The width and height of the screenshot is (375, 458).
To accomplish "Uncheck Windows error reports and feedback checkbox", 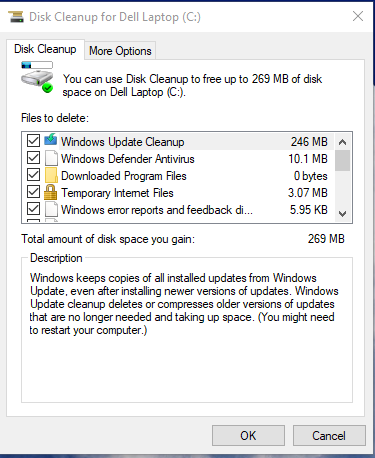I will 33,209.
